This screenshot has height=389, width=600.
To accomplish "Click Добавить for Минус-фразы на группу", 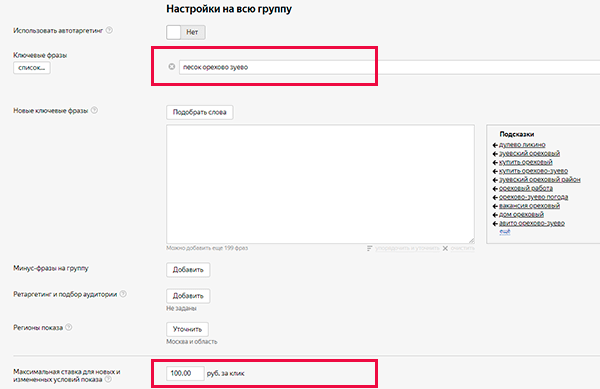I will pos(188,270).
